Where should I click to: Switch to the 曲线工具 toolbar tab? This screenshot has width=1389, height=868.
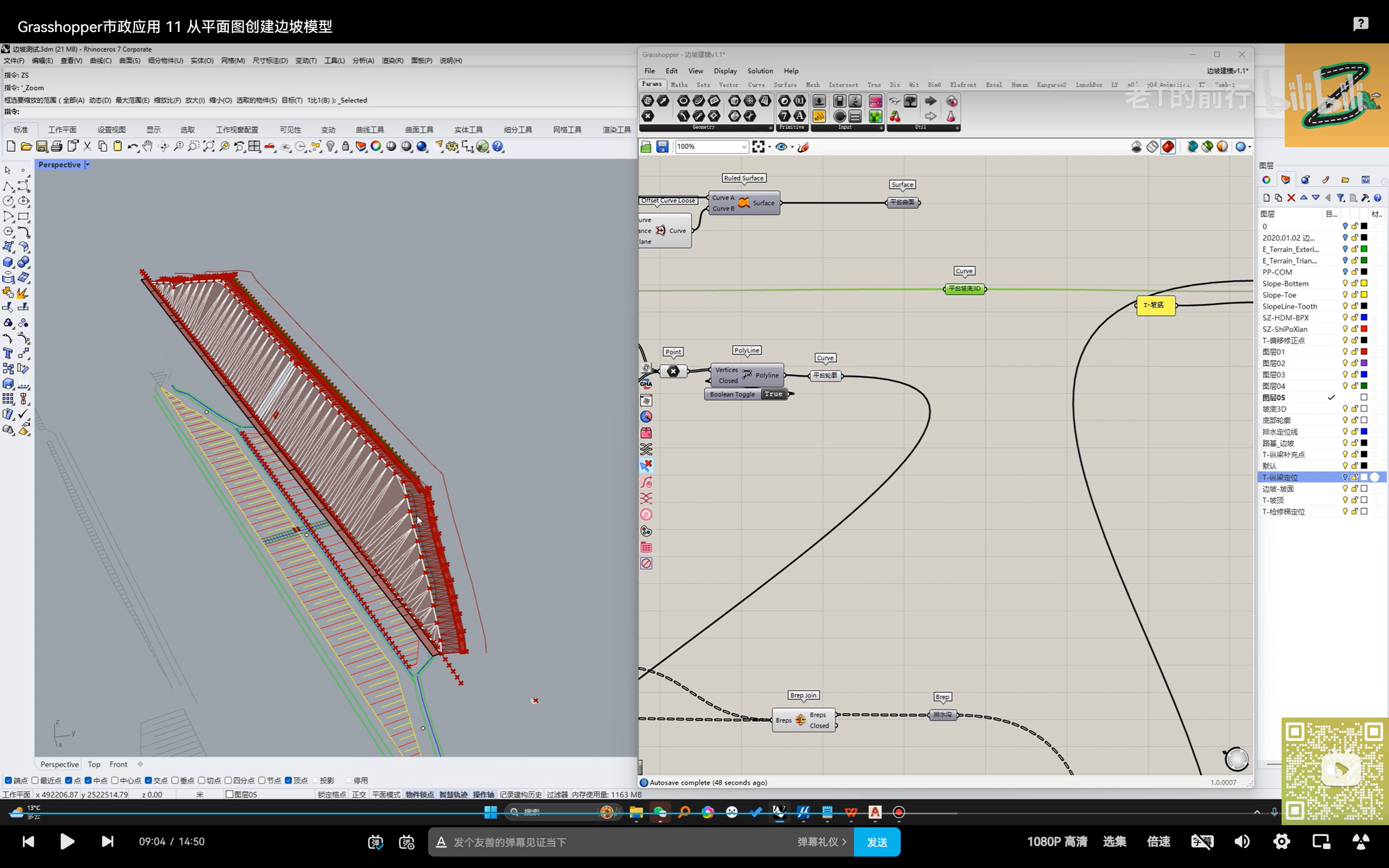tap(369, 130)
